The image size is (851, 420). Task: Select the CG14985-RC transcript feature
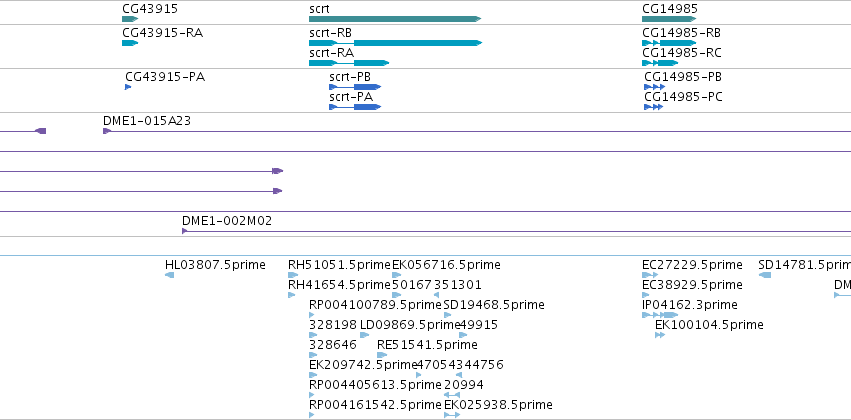(x=661, y=63)
